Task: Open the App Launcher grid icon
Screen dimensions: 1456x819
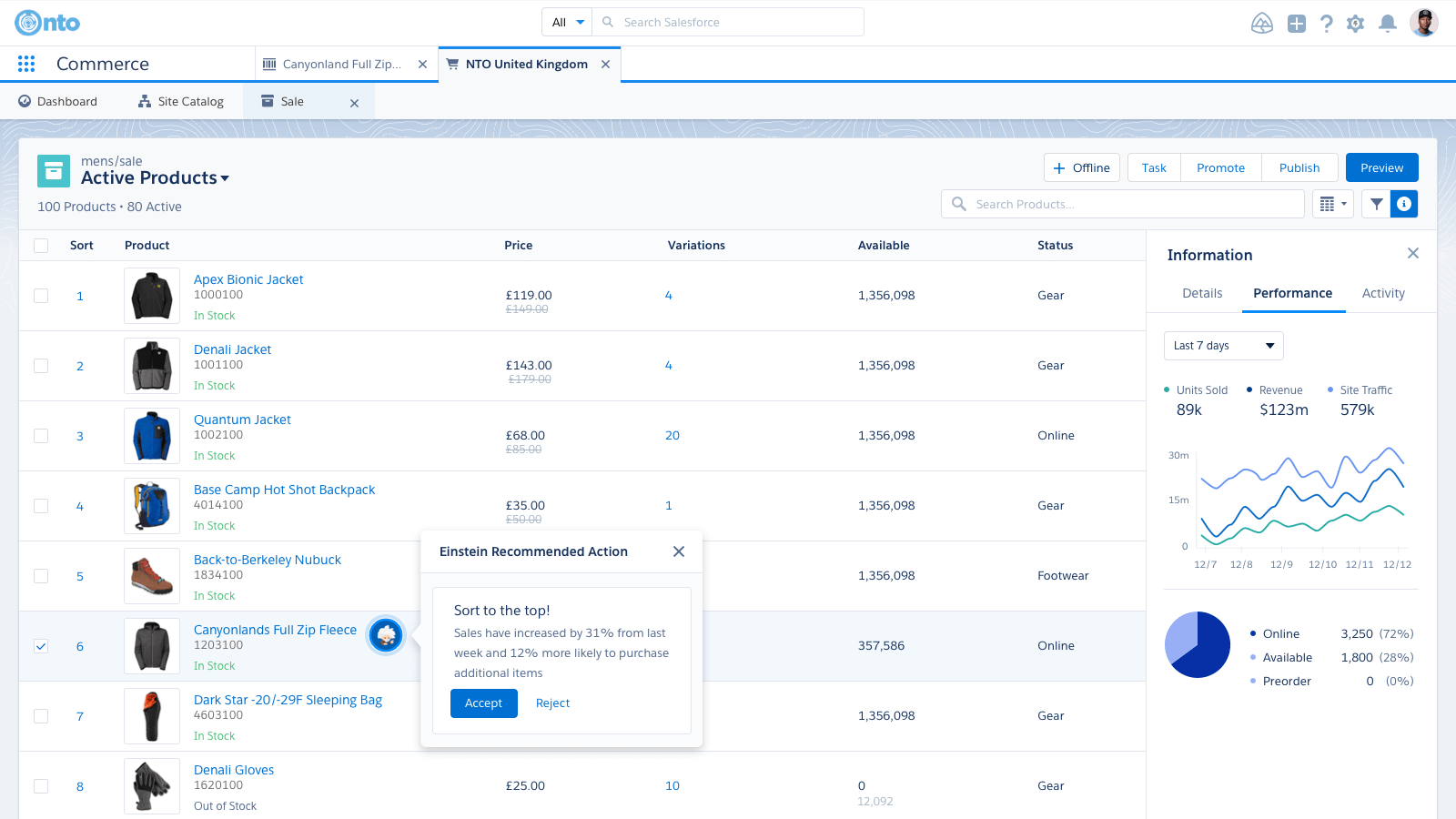Action: [x=26, y=64]
